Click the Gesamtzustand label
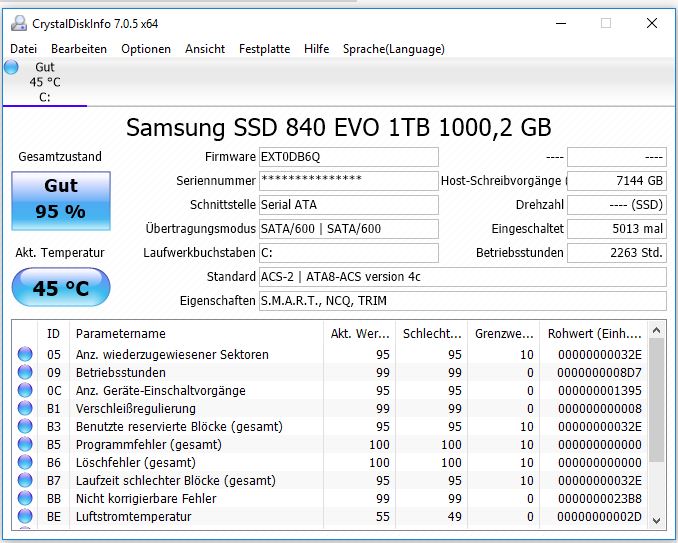Screen dimensions: 678x543 pos(60,157)
